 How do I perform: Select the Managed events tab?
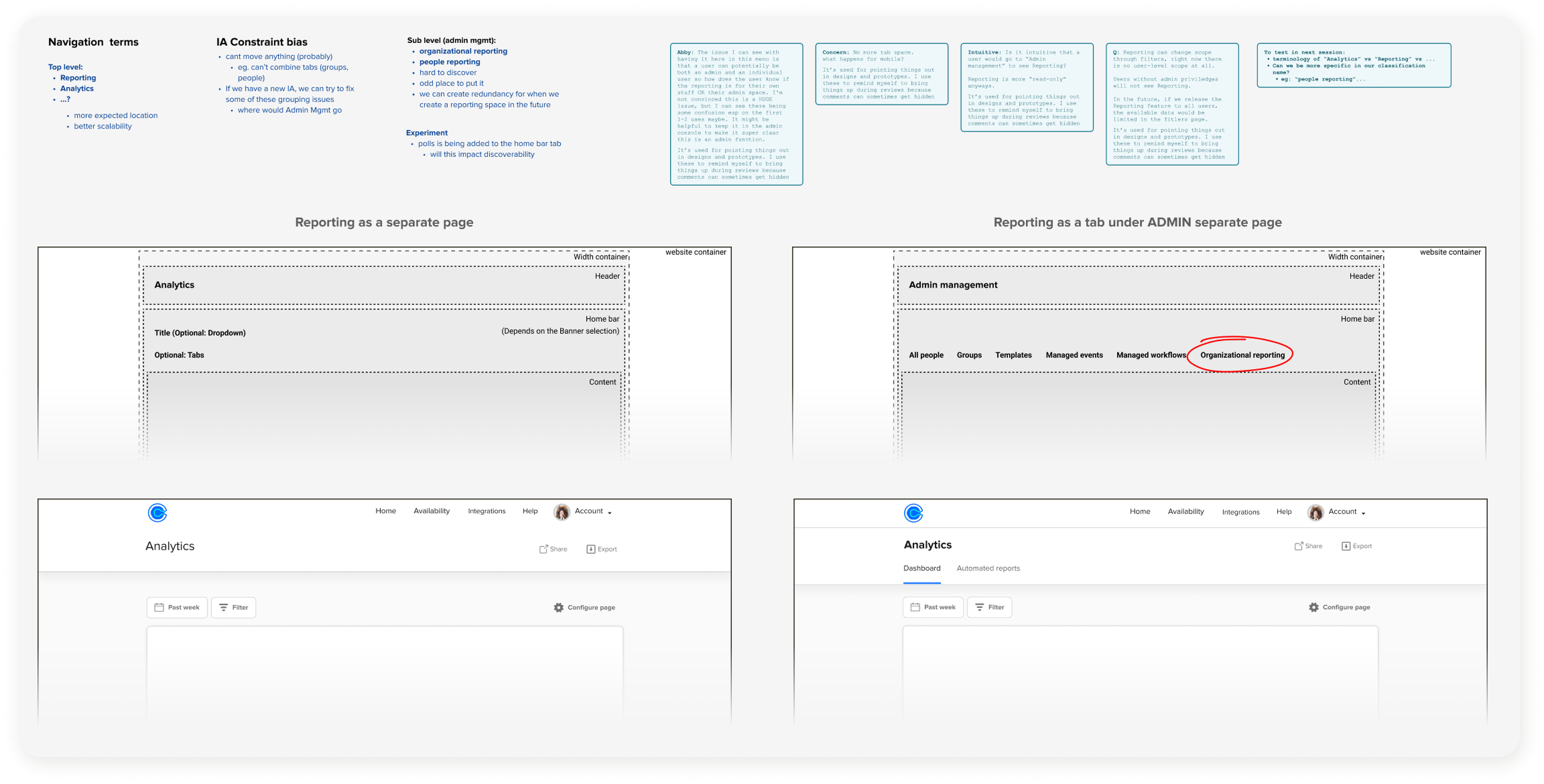click(x=1074, y=355)
